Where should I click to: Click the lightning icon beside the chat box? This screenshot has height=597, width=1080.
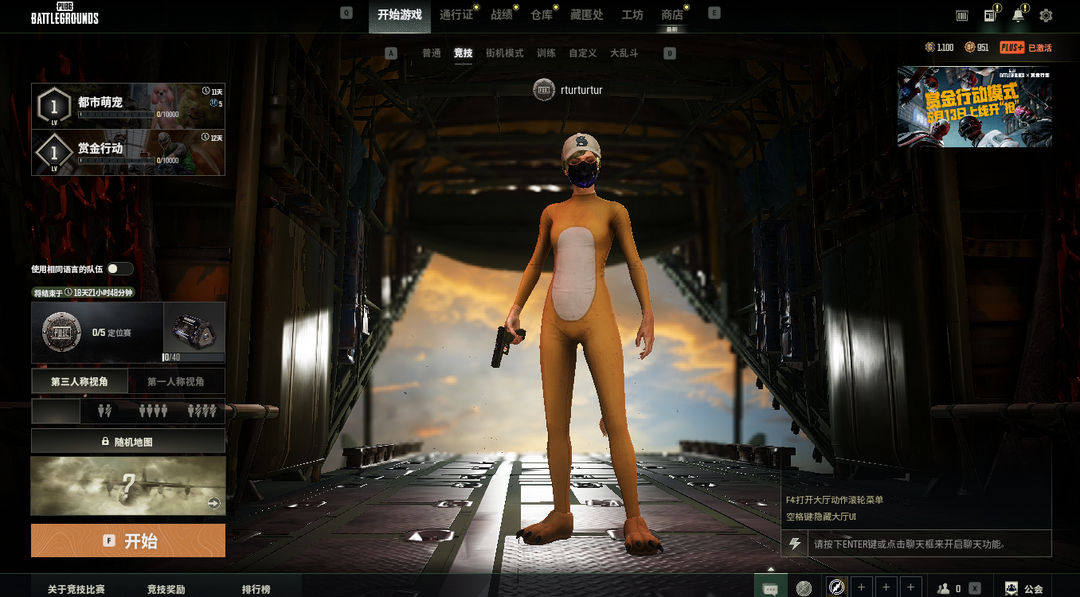point(795,543)
